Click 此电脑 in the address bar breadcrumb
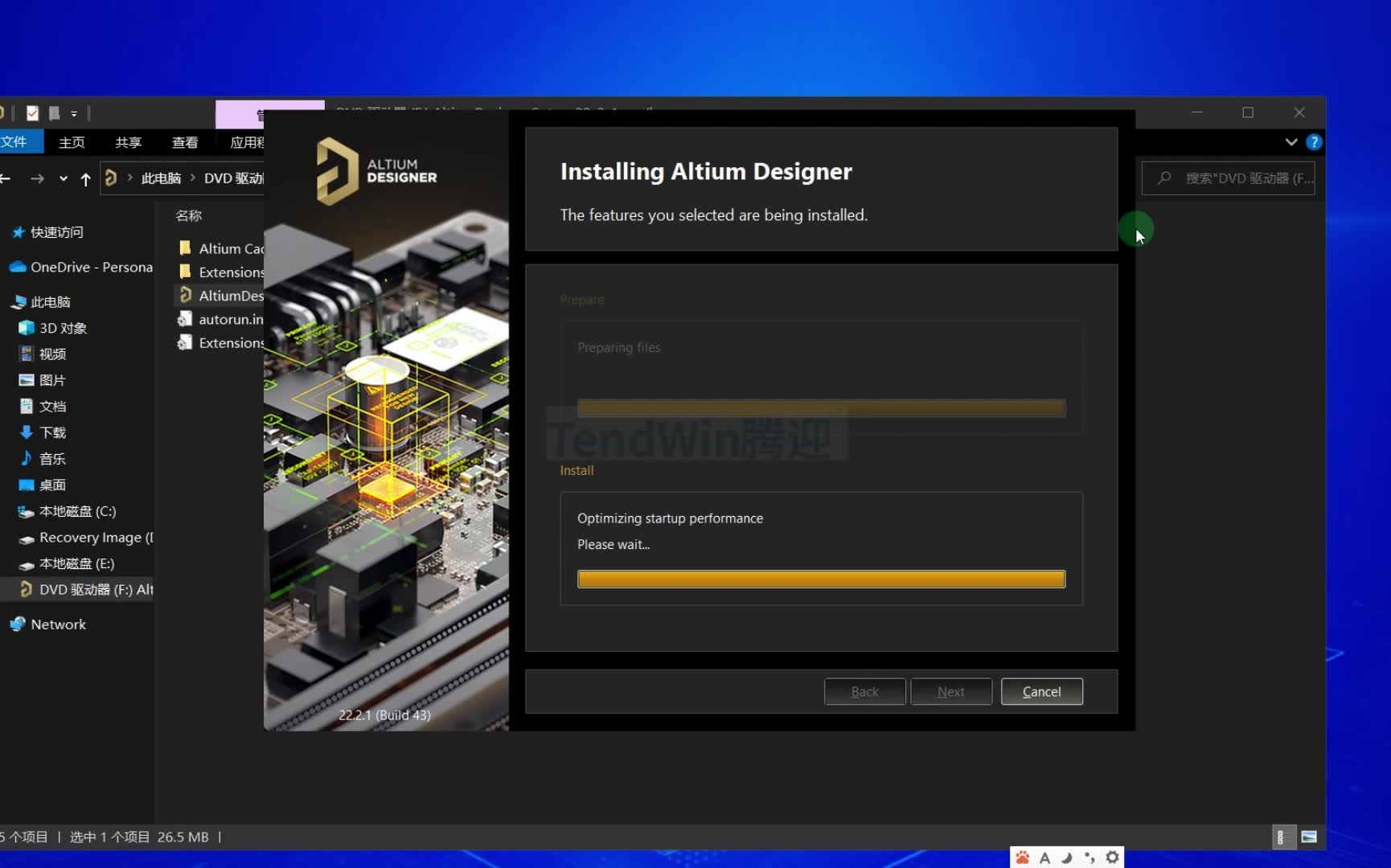The width and height of the screenshot is (1391, 868). click(161, 178)
